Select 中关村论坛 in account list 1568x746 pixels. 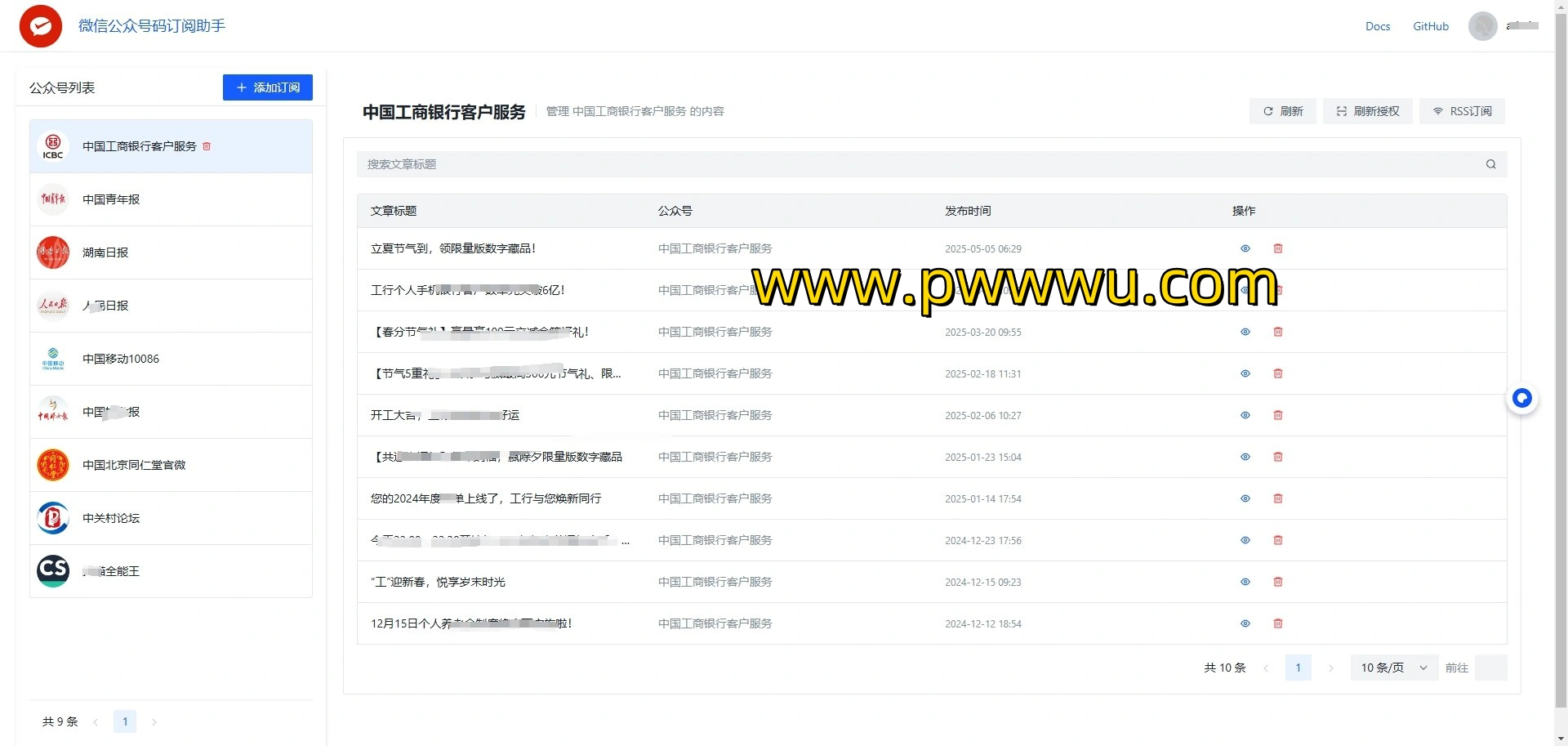coord(171,518)
